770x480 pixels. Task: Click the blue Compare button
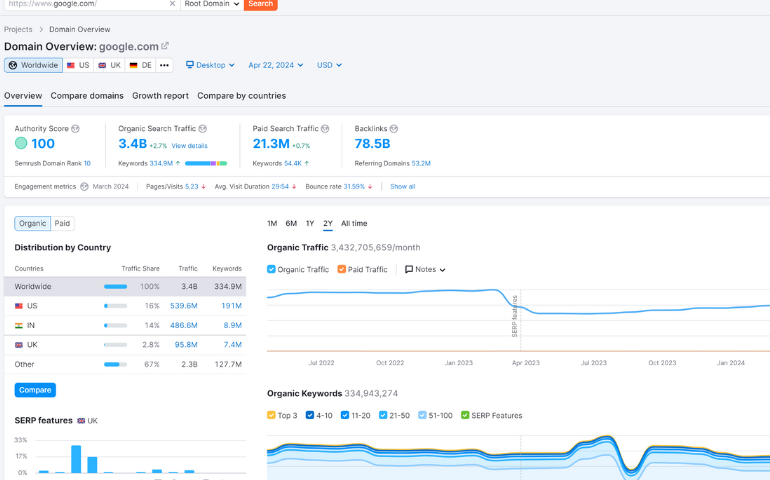(x=35, y=390)
